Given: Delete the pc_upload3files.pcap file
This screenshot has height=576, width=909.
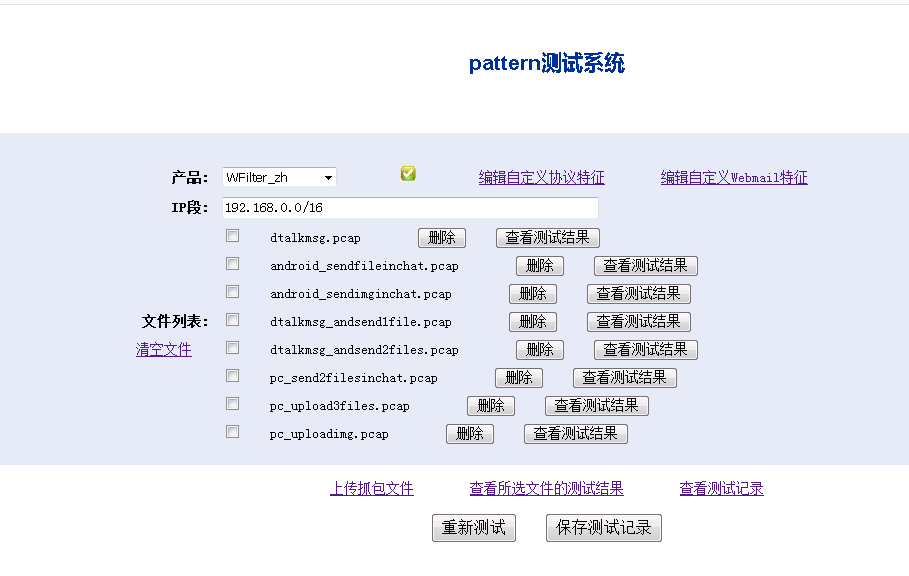Looking at the screenshot, I should pos(490,406).
